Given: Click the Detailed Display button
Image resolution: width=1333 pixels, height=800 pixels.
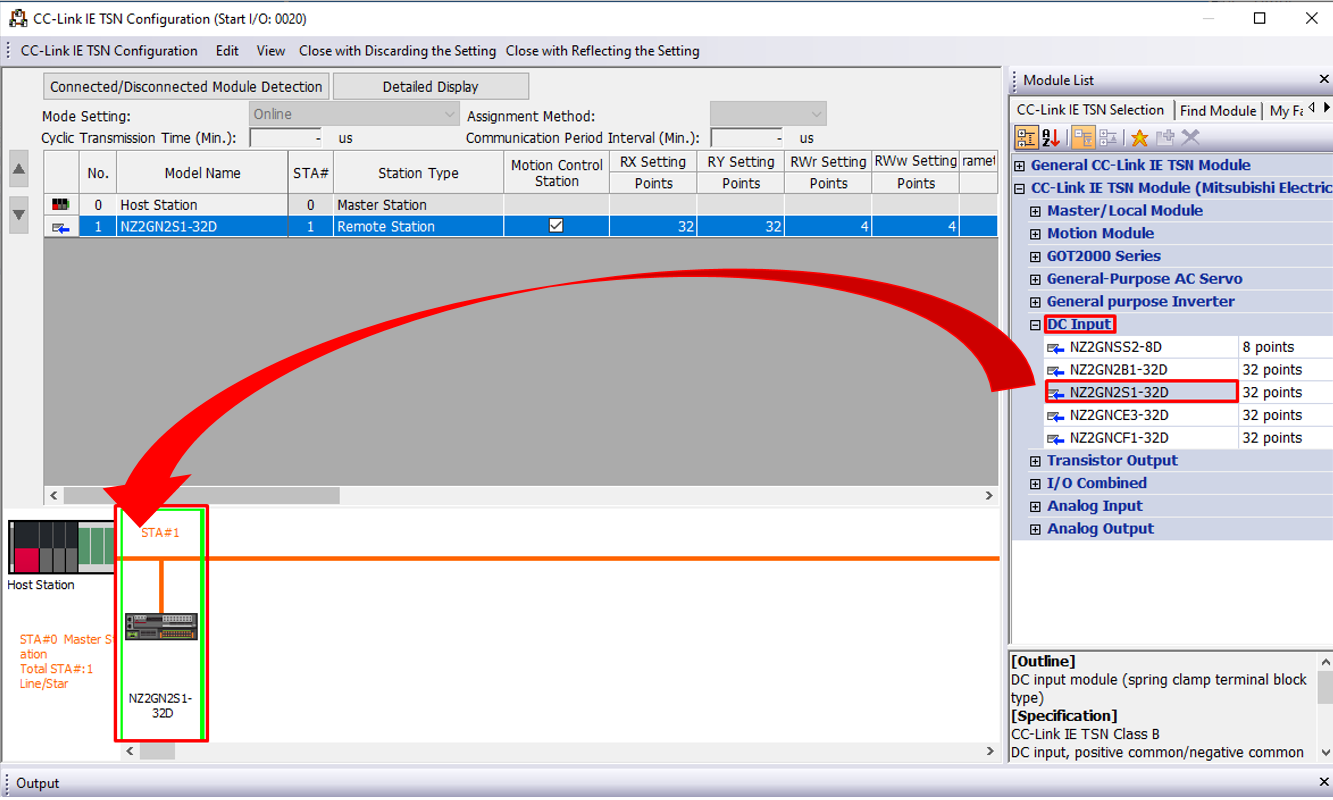Looking at the screenshot, I should click(x=430, y=87).
